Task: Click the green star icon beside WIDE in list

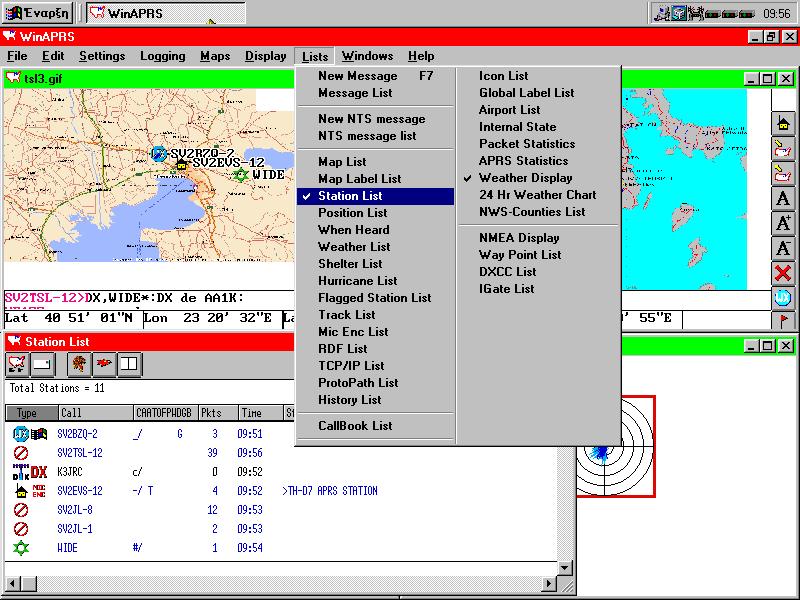Action: [x=21, y=548]
